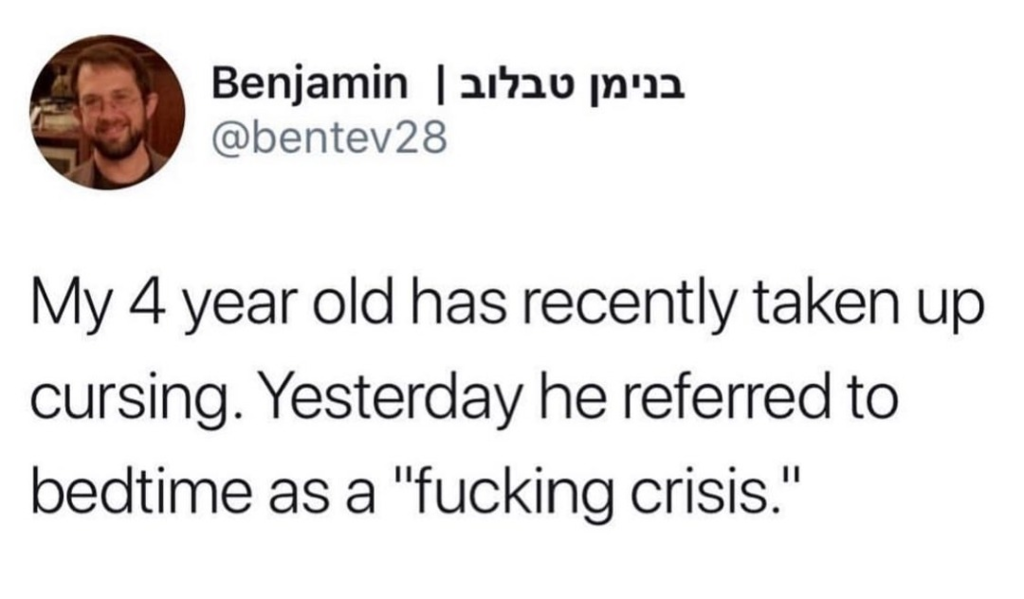Open the @bentev28 handle link
This screenshot has width=1024, height=599.
[x=330, y=139]
